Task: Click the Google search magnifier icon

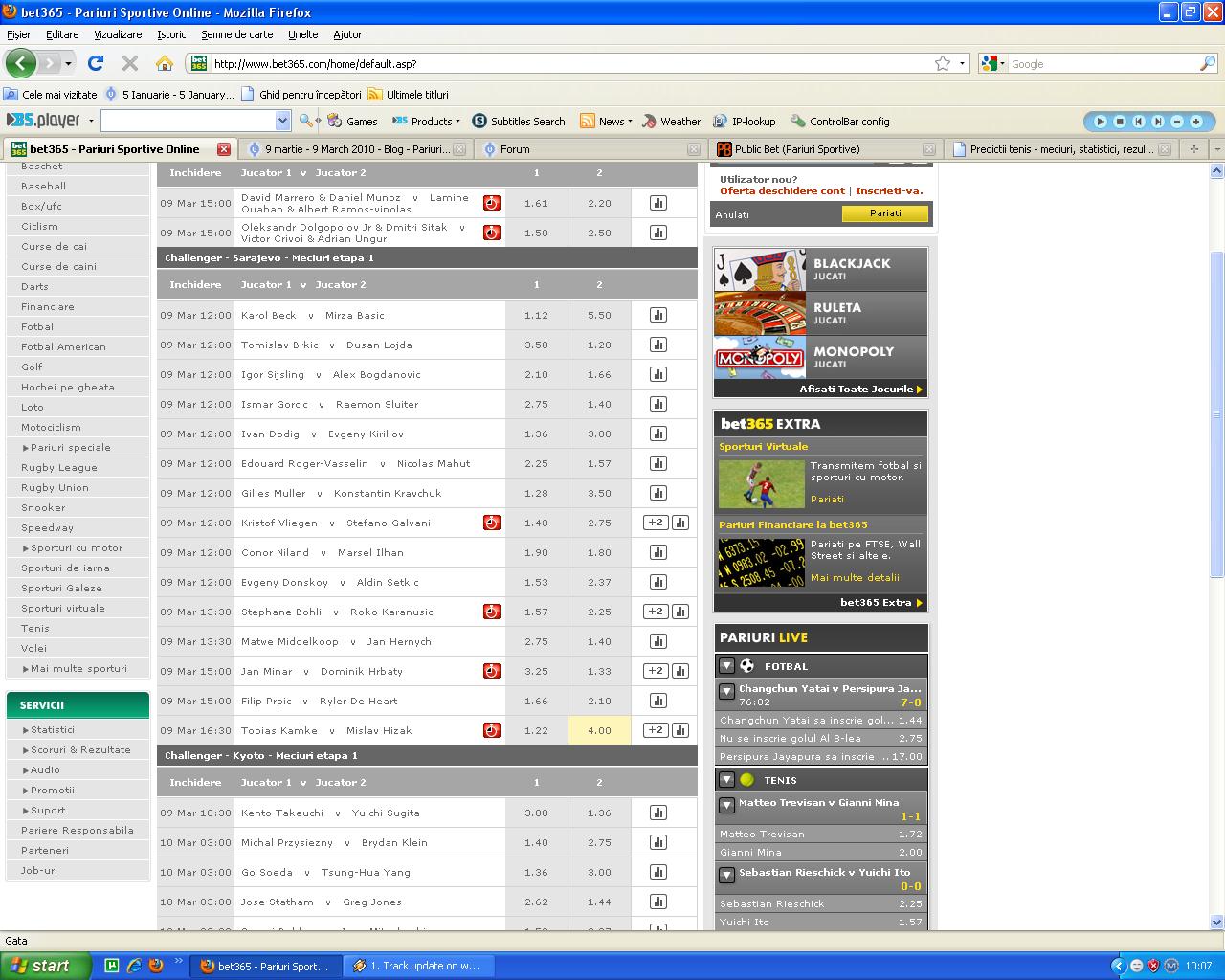Action: pos(1208,63)
